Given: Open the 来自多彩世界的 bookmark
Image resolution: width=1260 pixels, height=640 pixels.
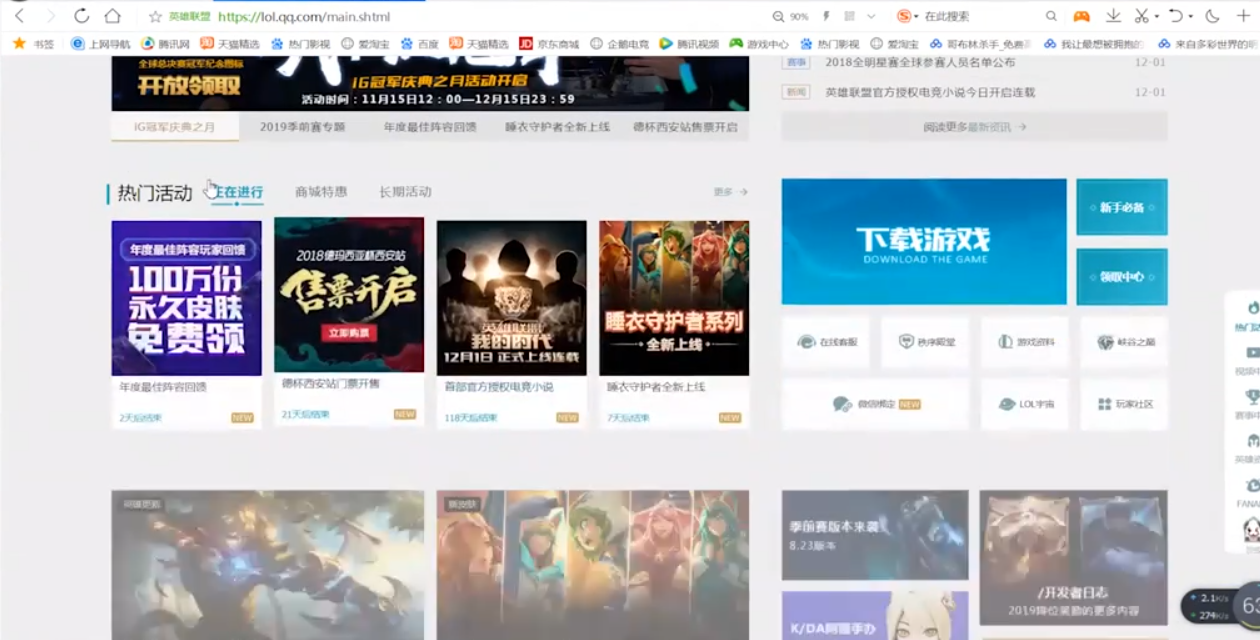Looking at the screenshot, I should click(x=1208, y=44).
